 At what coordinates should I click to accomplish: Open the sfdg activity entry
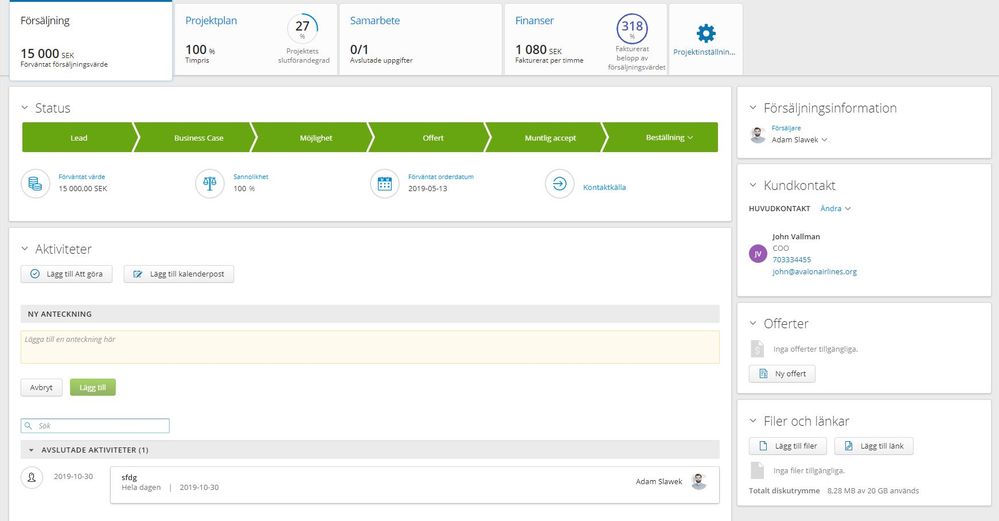[415, 485]
